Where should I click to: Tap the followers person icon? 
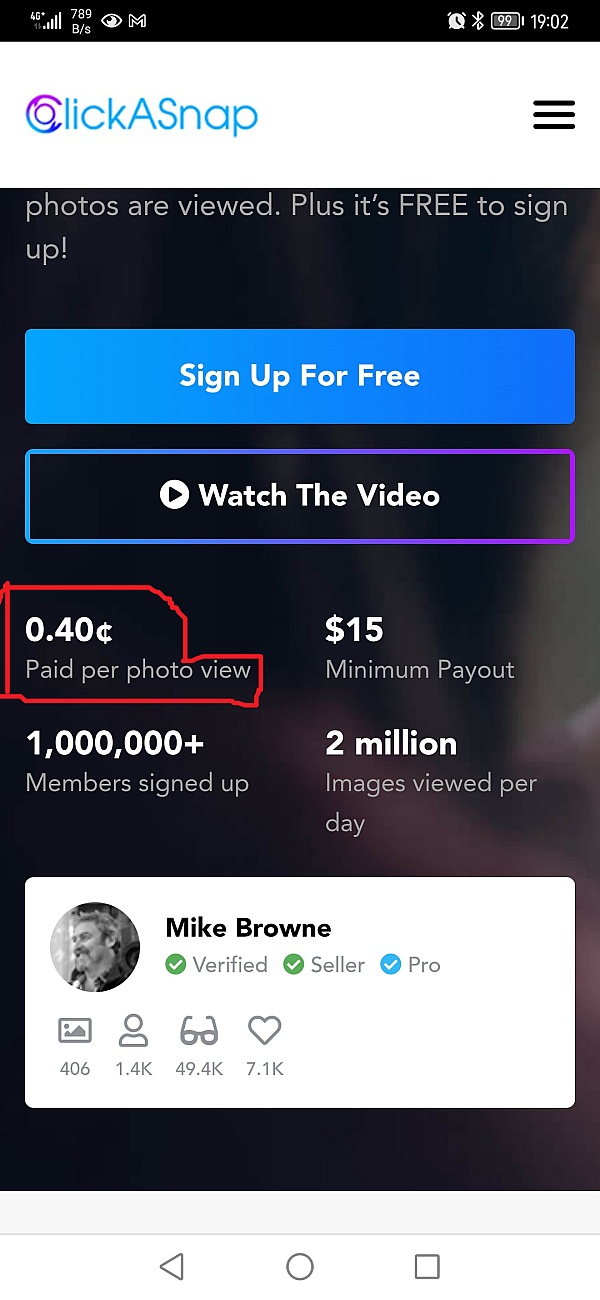click(133, 1030)
